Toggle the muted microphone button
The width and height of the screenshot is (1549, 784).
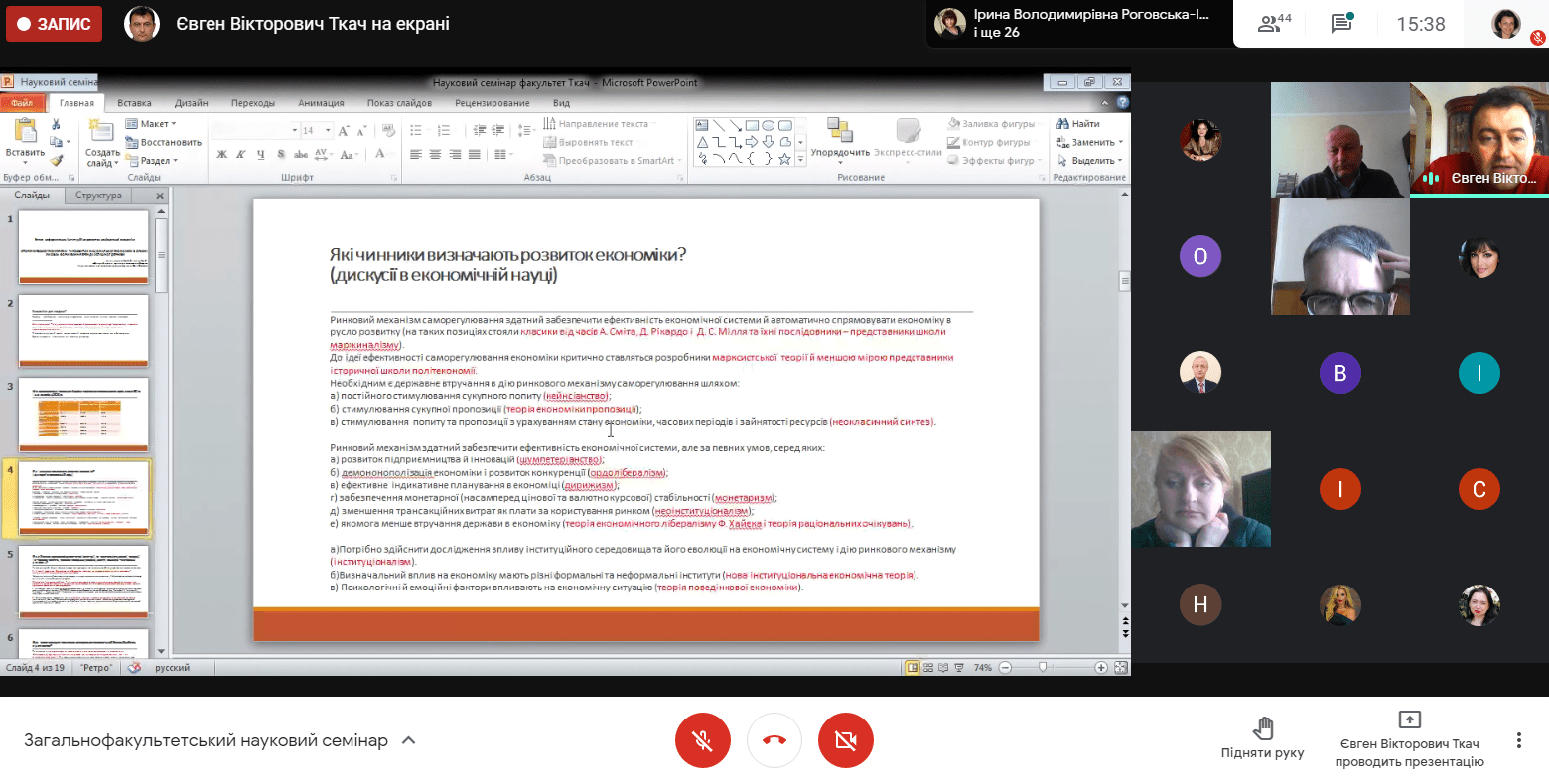click(703, 740)
